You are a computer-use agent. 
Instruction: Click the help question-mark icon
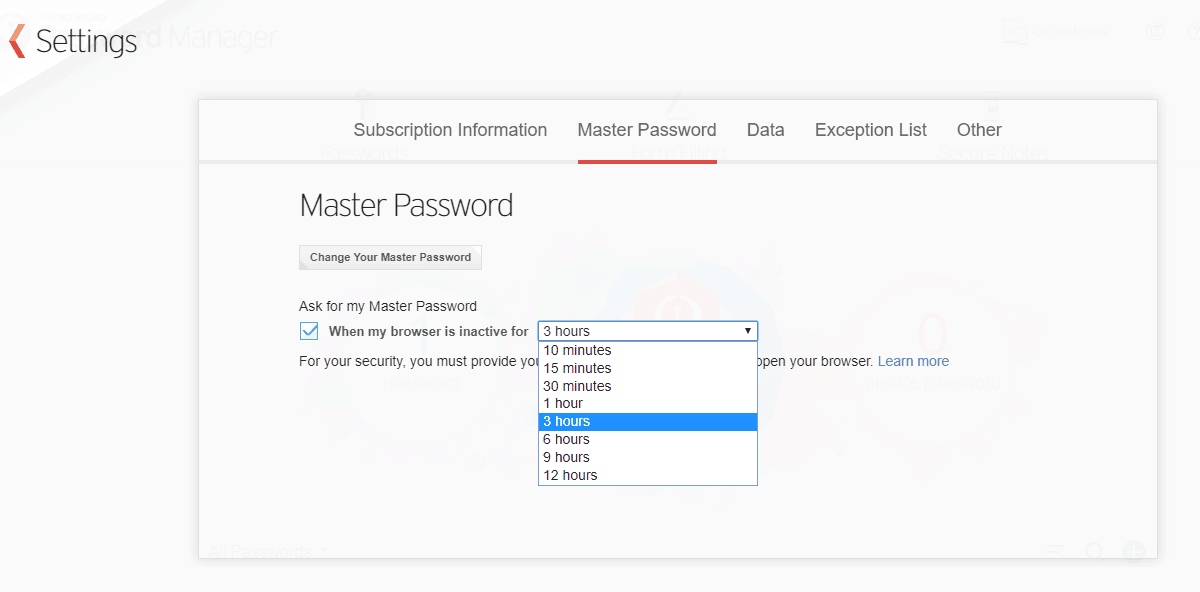pyautogui.click(x=1194, y=30)
